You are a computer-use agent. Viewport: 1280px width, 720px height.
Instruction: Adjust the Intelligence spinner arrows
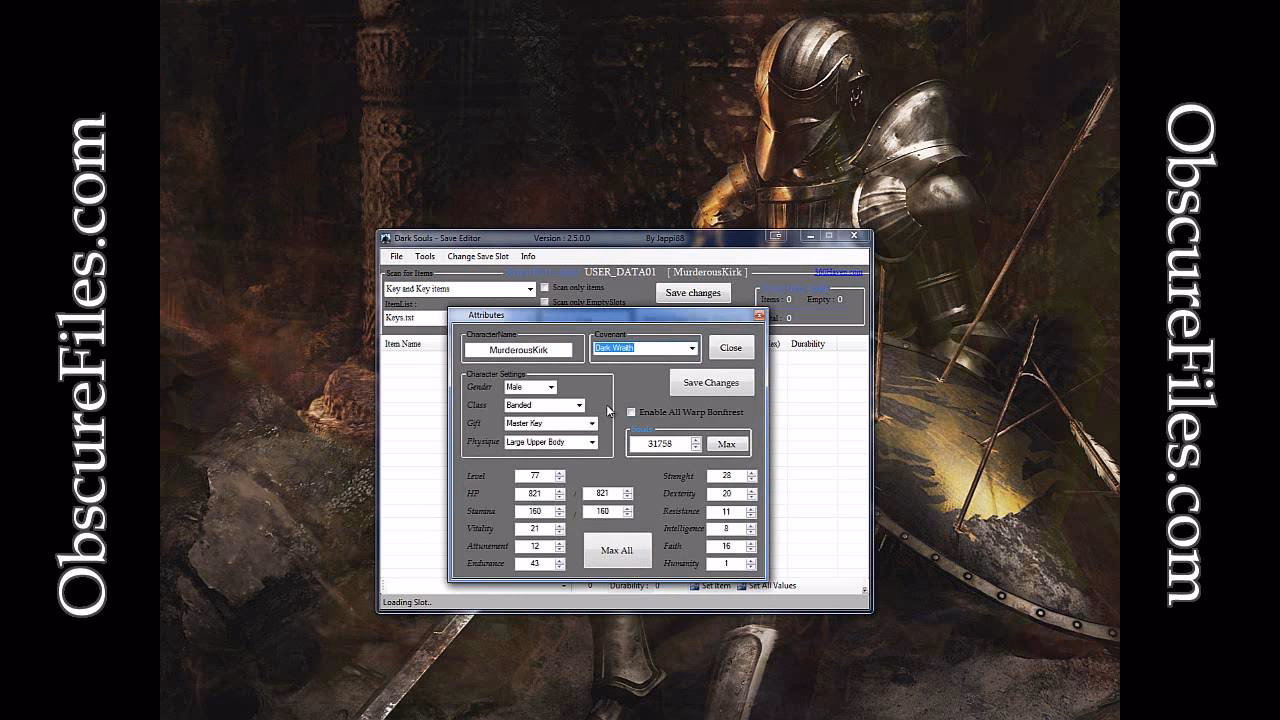(x=751, y=529)
